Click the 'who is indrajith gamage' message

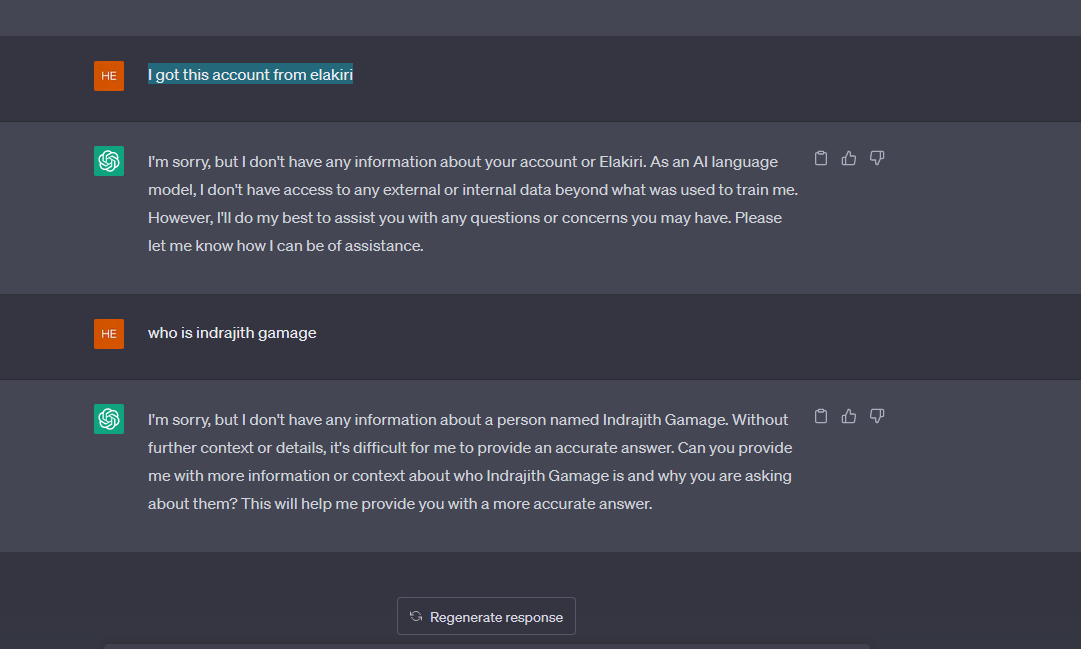(x=232, y=332)
